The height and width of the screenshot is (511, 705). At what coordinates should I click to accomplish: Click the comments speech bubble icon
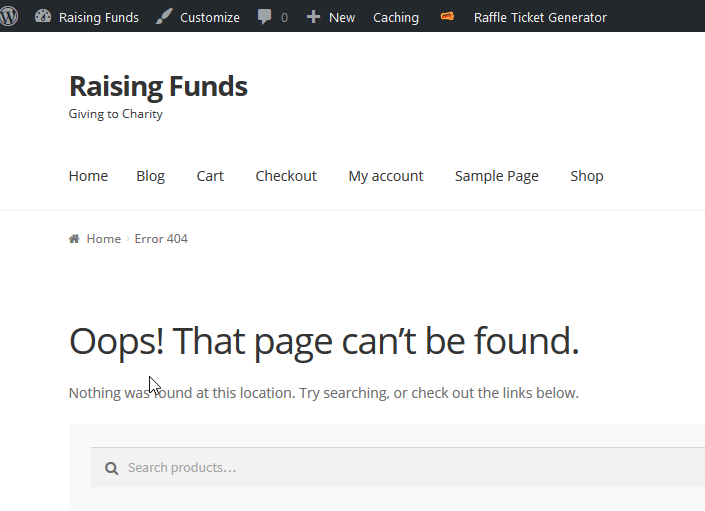265,17
